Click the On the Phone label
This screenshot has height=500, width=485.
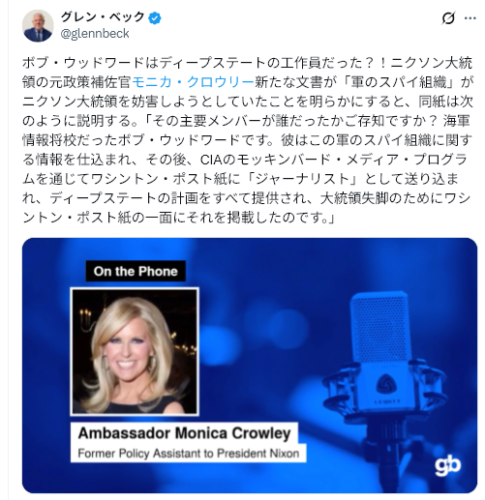(x=135, y=271)
